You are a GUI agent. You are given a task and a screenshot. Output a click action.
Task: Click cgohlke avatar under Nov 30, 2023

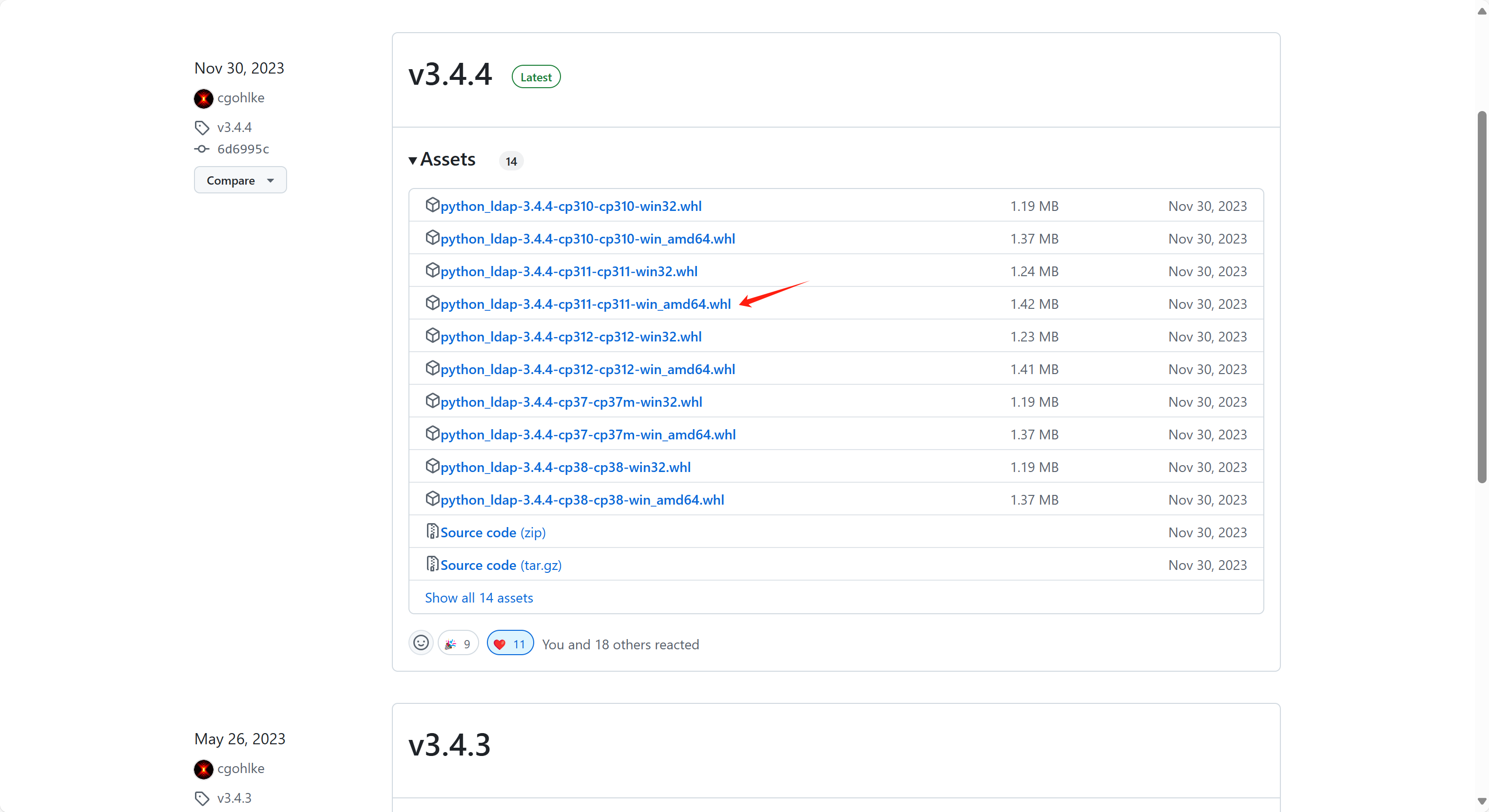(x=203, y=98)
